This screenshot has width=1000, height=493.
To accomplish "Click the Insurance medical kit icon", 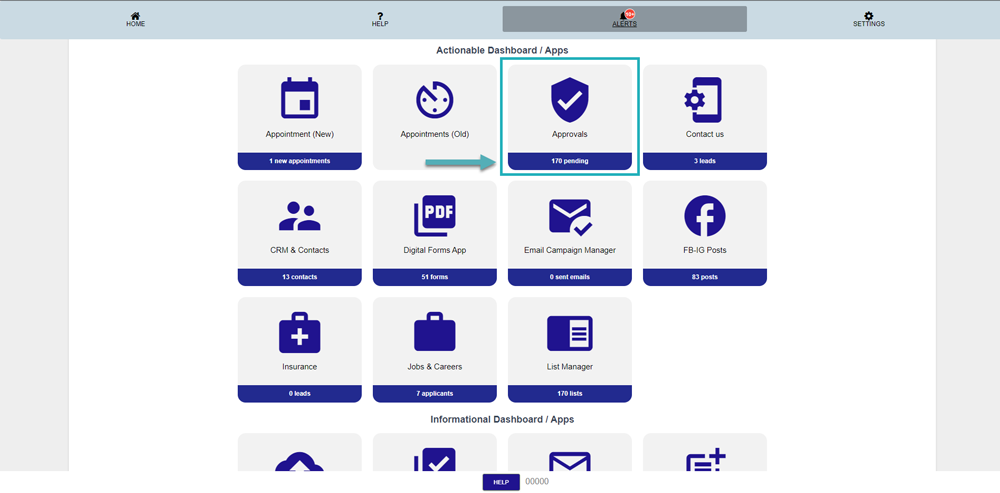I will pyautogui.click(x=299, y=333).
